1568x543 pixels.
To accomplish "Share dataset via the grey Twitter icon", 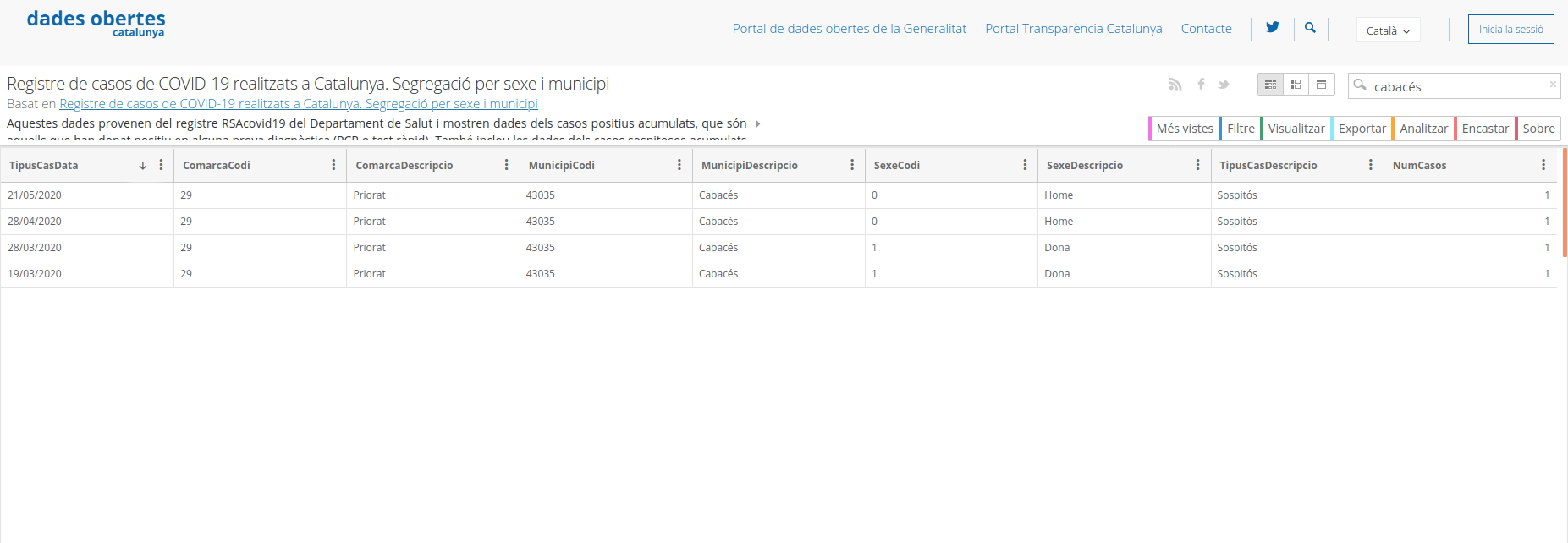I will [1224, 84].
